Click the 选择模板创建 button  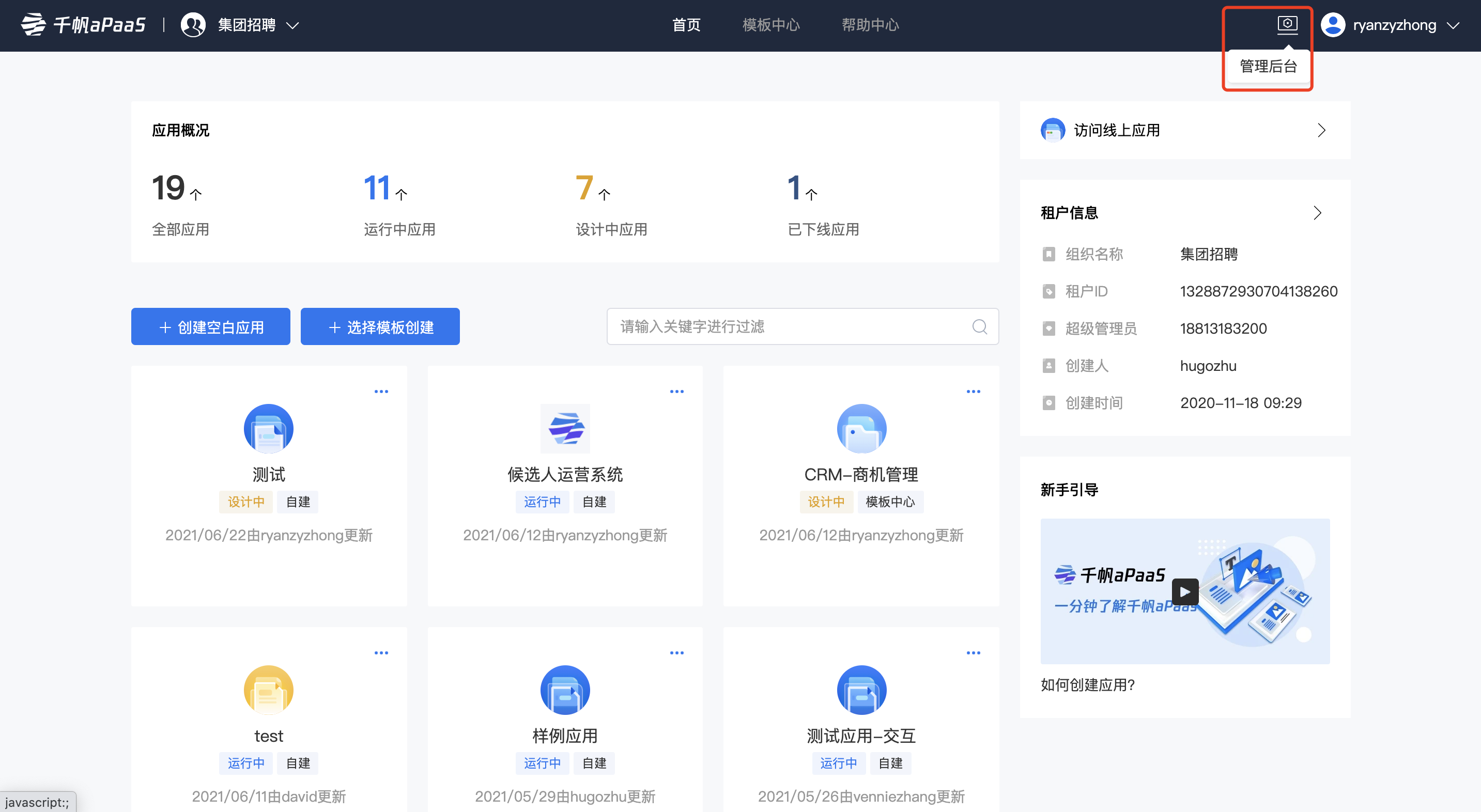380,327
